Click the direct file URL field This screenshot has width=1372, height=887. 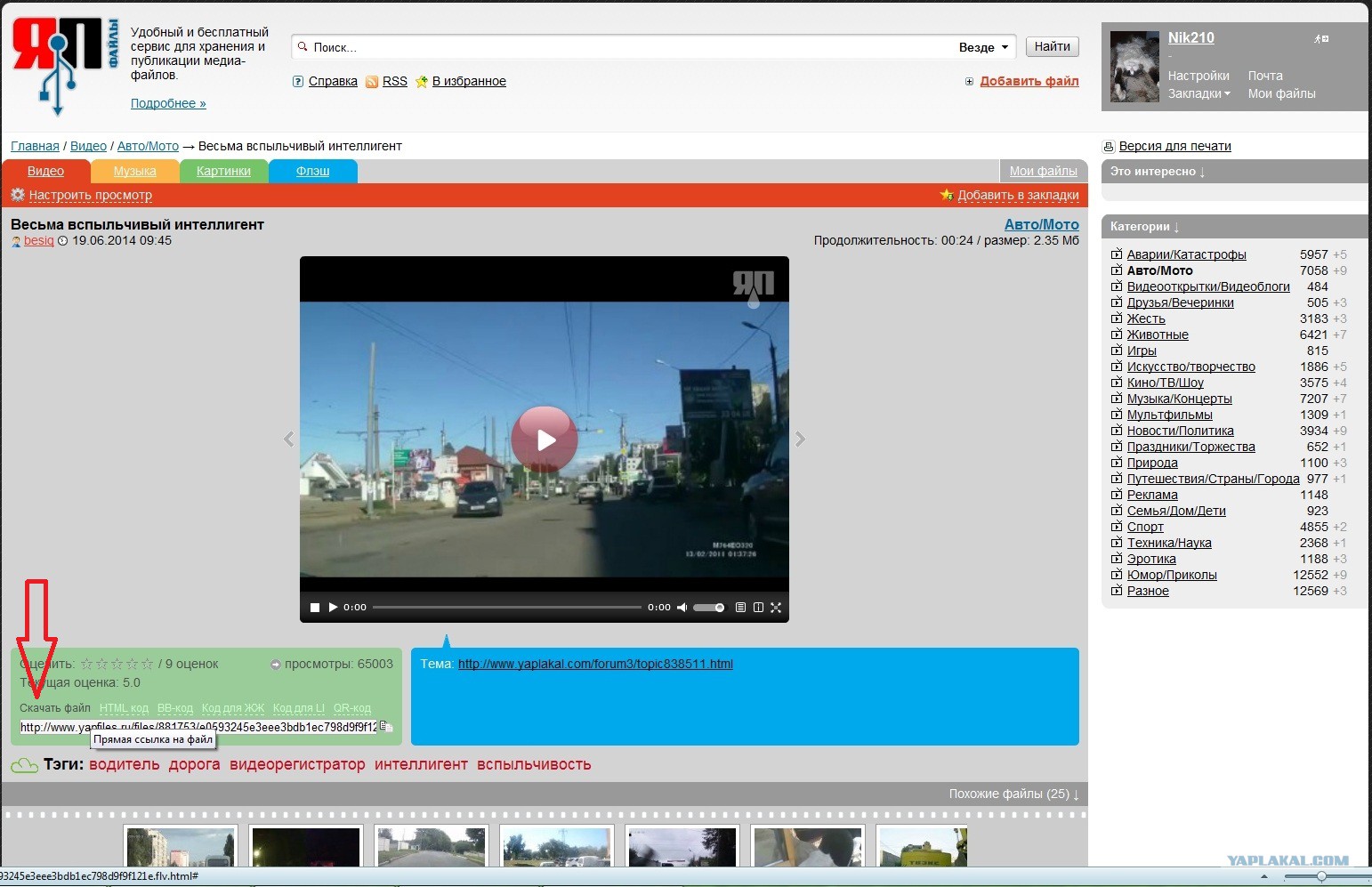pos(199,727)
